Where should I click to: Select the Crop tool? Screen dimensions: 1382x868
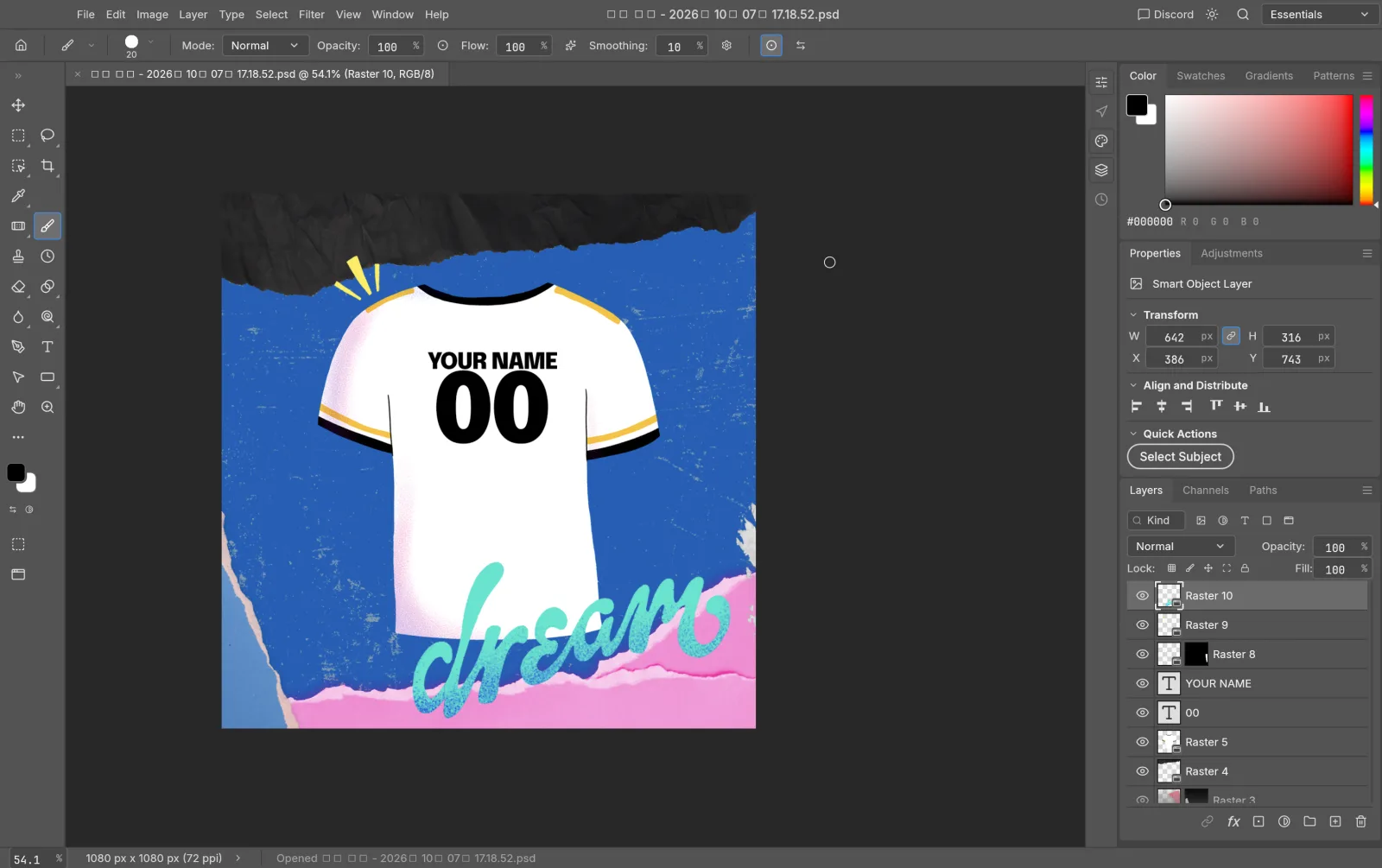click(x=48, y=166)
